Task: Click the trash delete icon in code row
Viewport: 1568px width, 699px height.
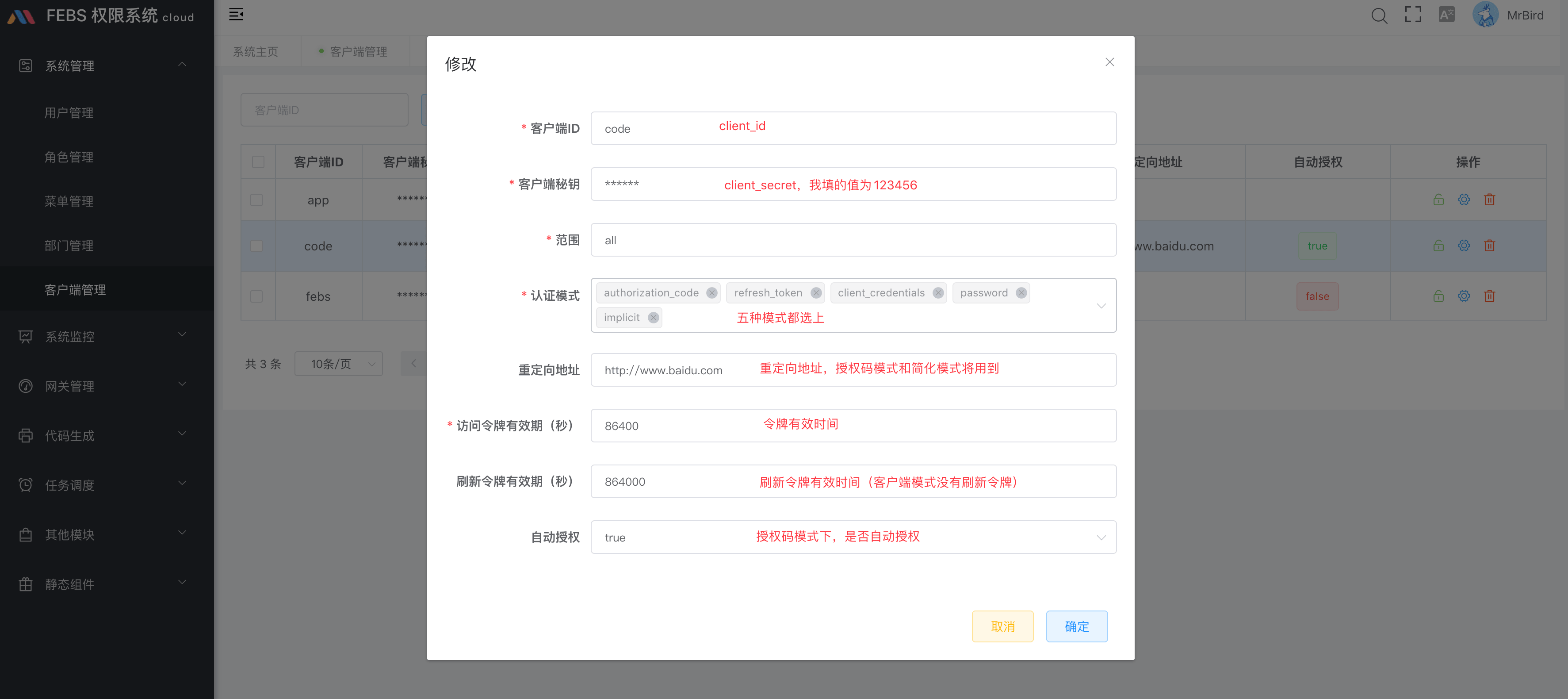Action: [x=1489, y=246]
